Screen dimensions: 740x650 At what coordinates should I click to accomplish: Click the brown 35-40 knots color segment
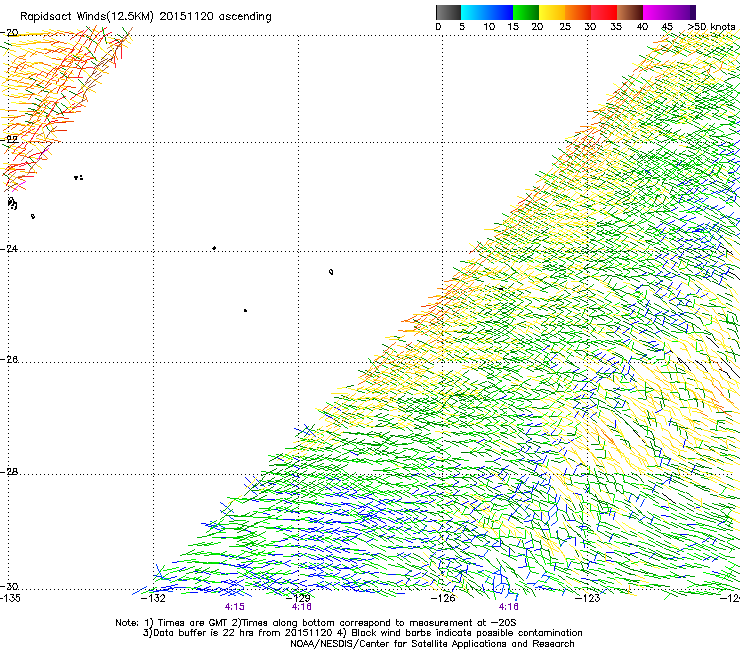(630, 12)
